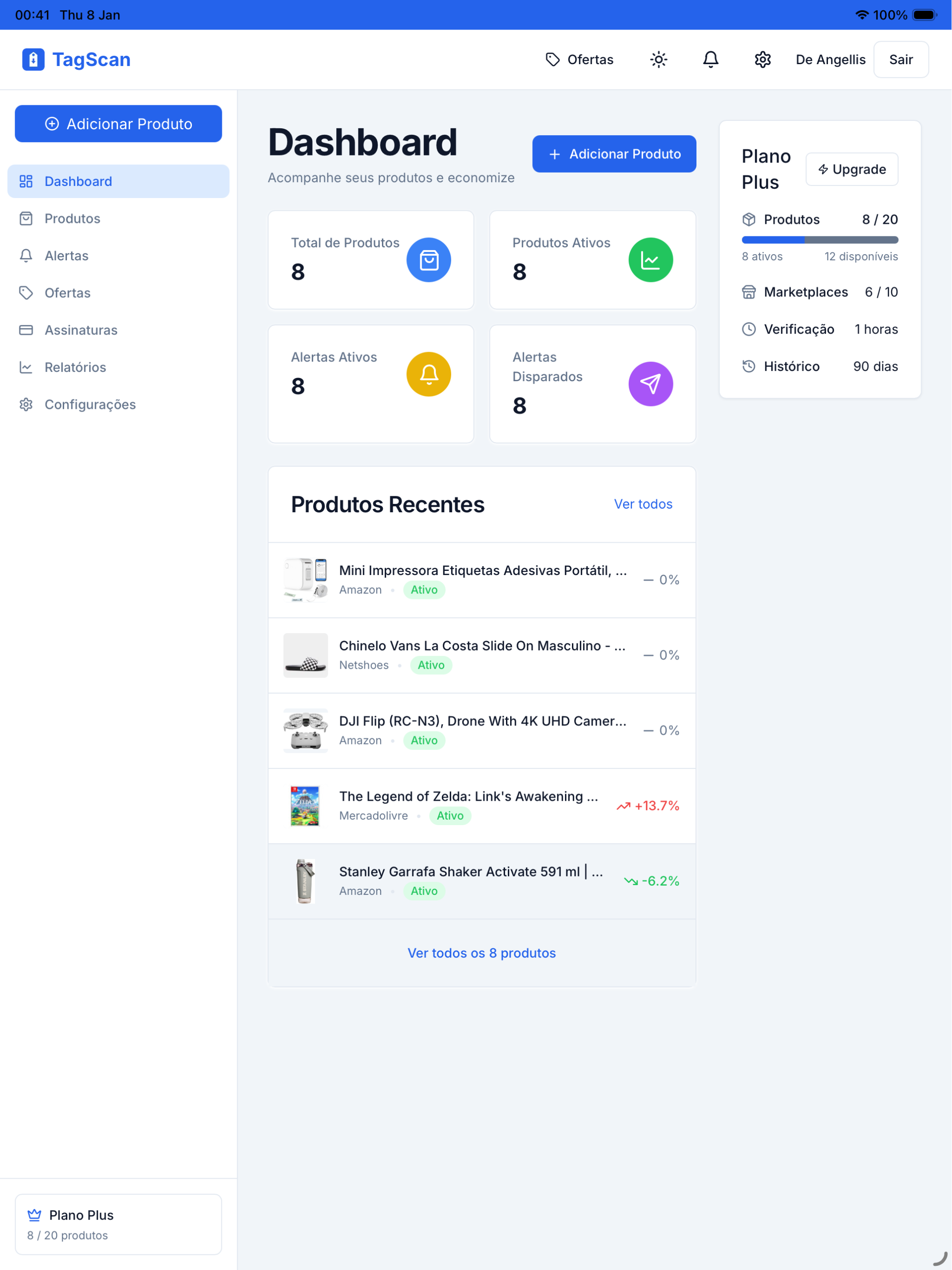The image size is (952, 1270).
Task: Open notifications bell in header
Action: coord(710,60)
